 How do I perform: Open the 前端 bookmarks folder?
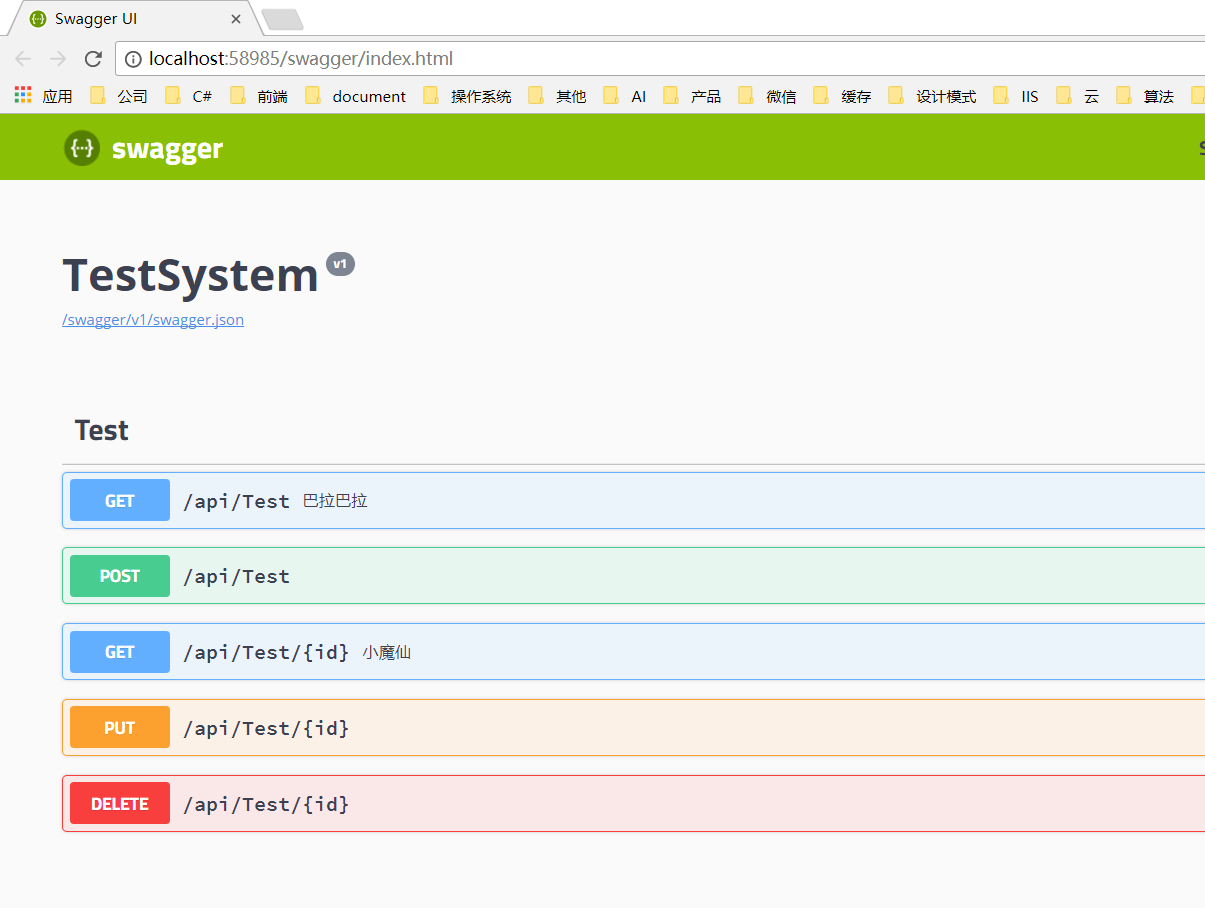coord(259,96)
